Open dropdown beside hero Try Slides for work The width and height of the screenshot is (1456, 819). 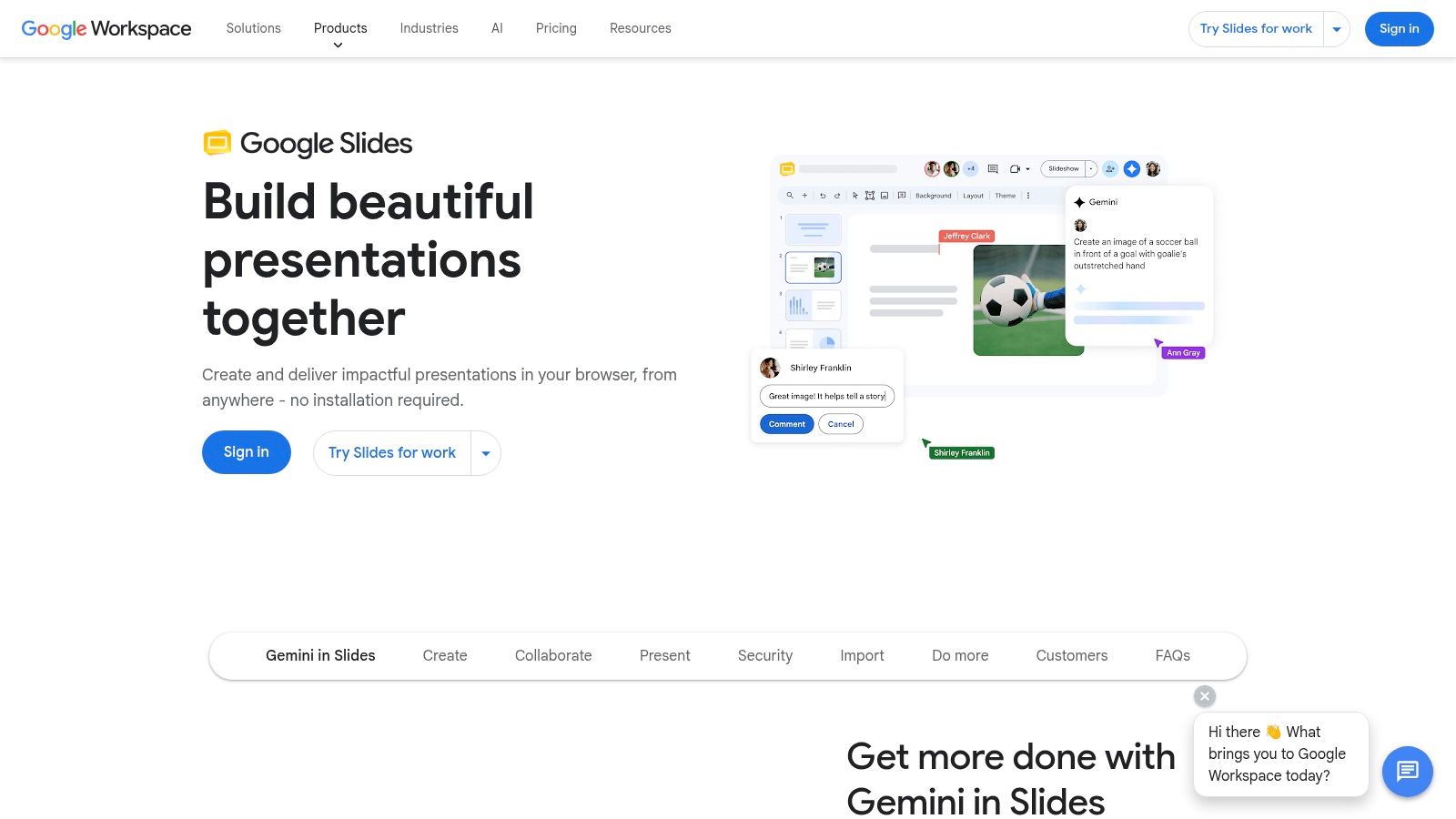click(x=486, y=453)
